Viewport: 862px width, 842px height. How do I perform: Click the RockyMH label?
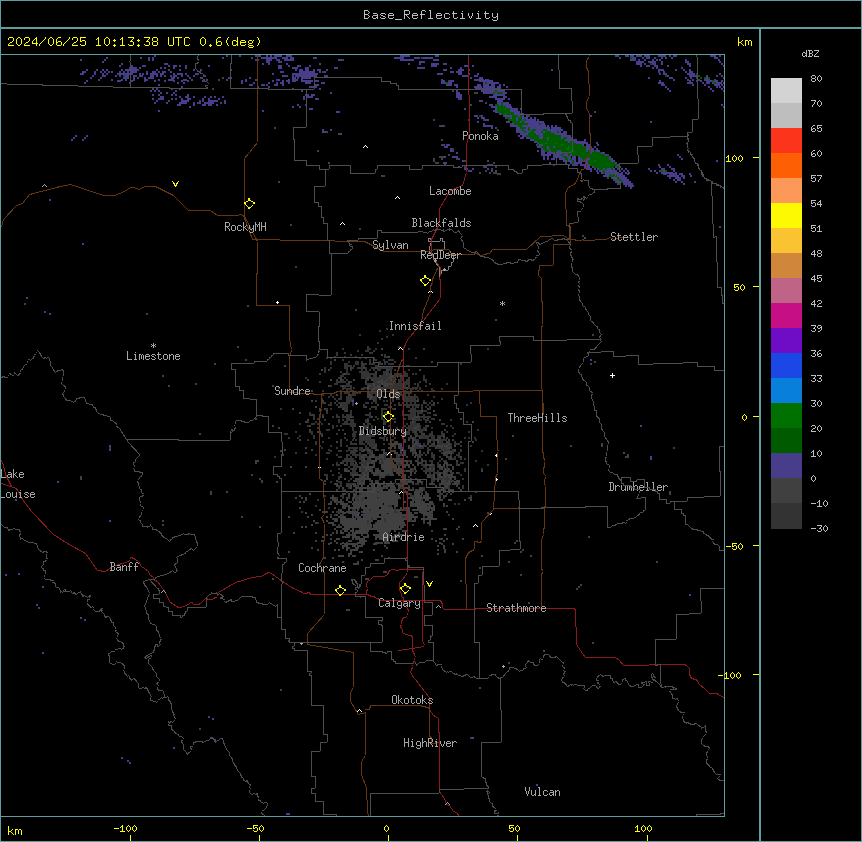point(245,227)
